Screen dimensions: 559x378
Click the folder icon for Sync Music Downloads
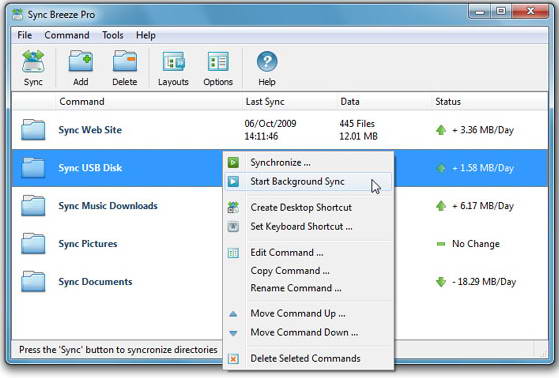coord(33,205)
